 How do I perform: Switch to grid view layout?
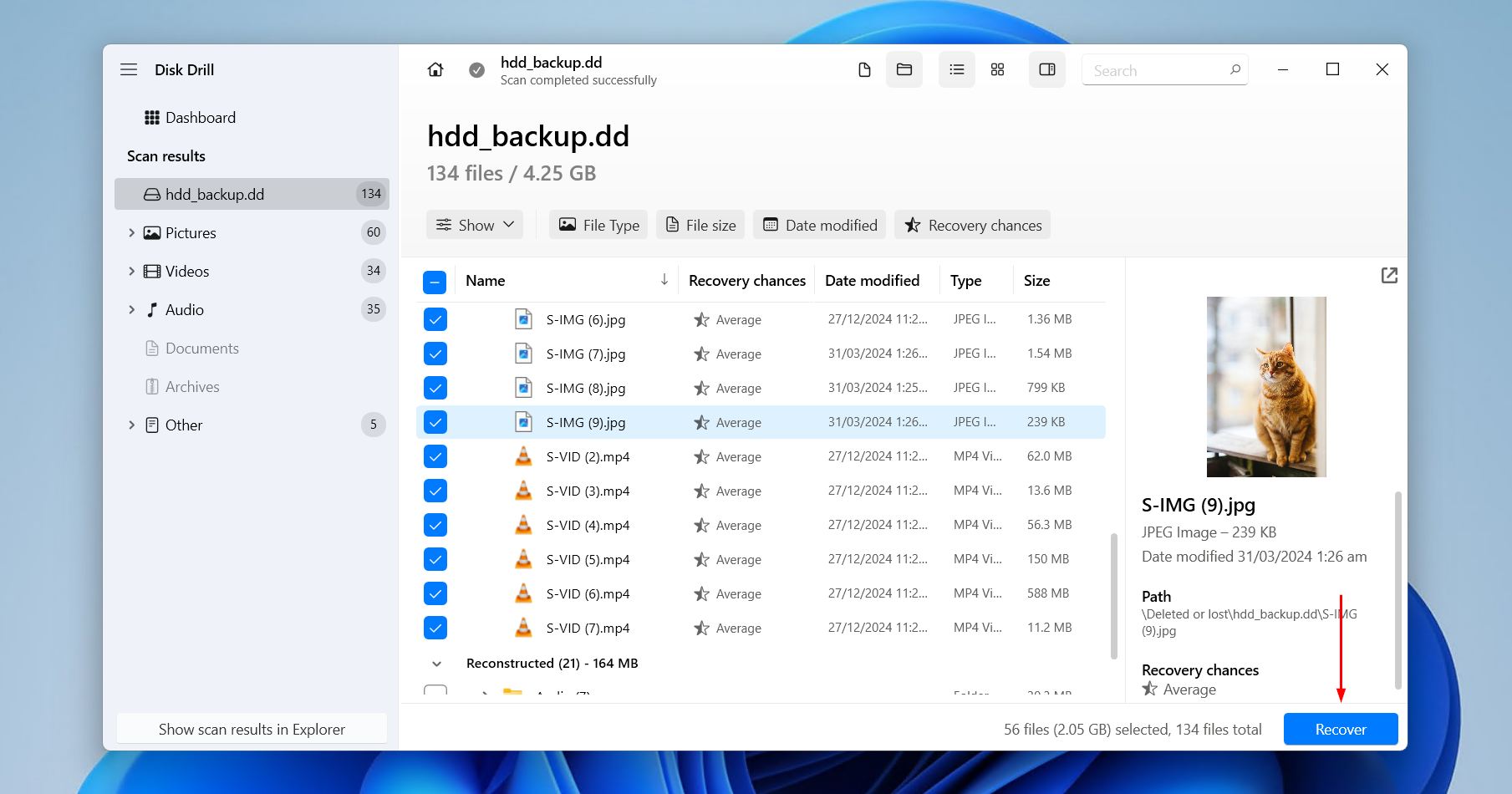[x=996, y=69]
